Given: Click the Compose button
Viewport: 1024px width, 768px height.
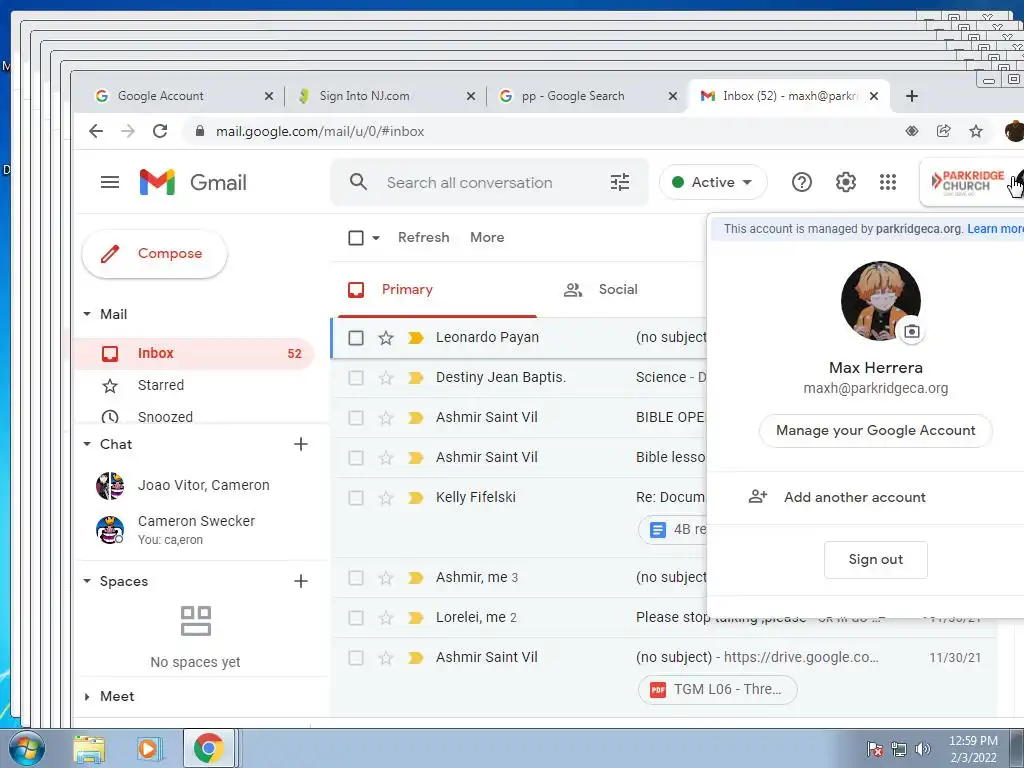Looking at the screenshot, I should (155, 253).
